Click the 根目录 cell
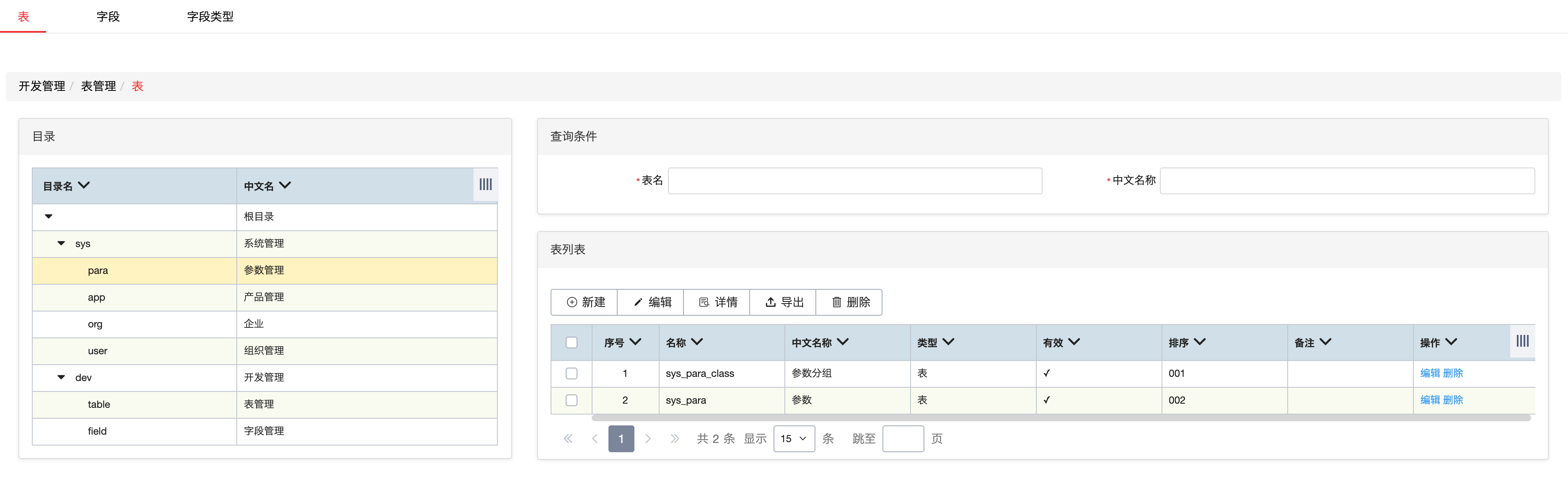 367,217
